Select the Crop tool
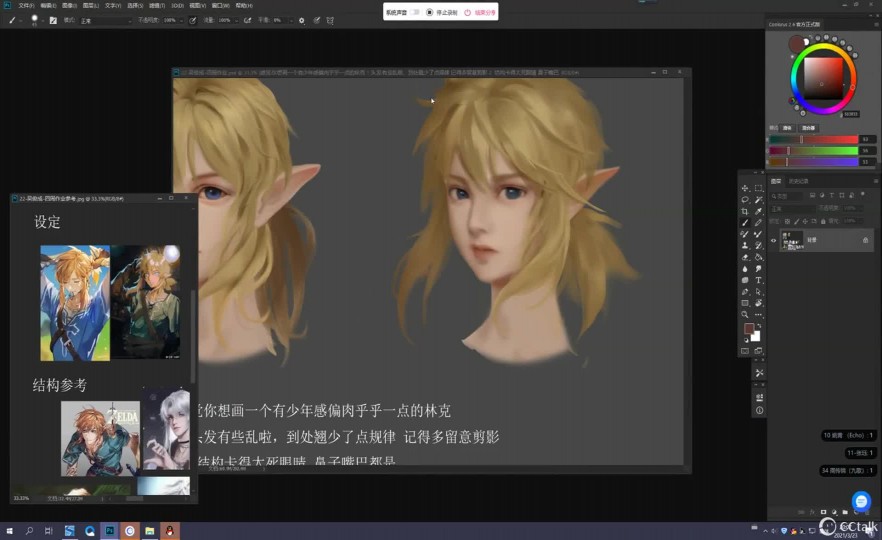The height and width of the screenshot is (540, 882). (x=745, y=212)
